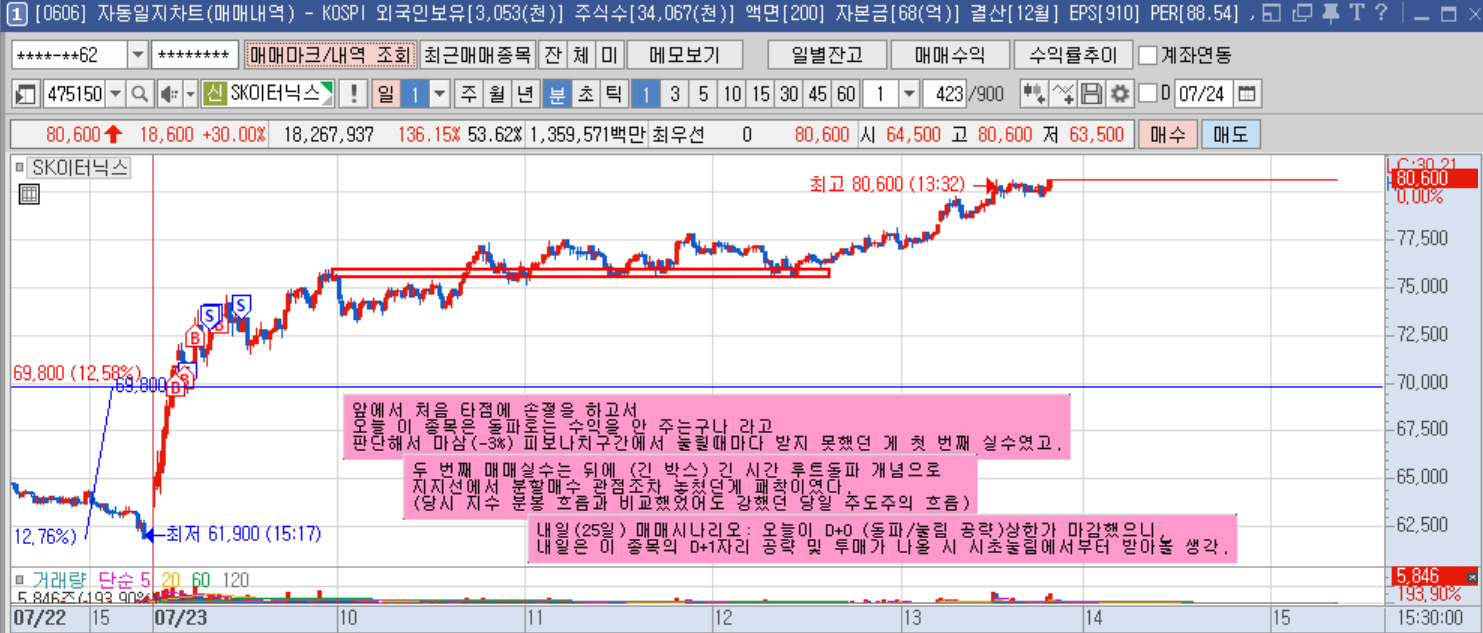Click the add line indicator icon
1483x633 pixels.
click(1063, 94)
